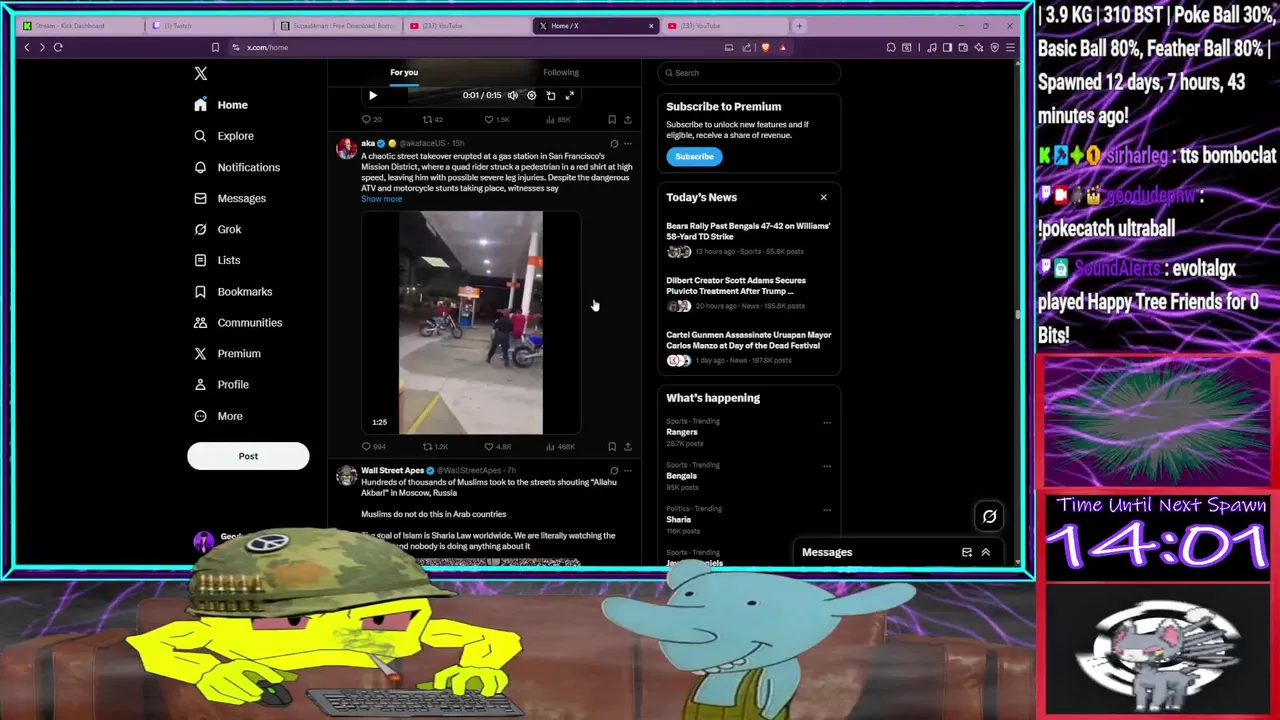This screenshot has height=720, width=1280.
Task: Reply to the tweet with 994 replies
Action: click(372, 447)
